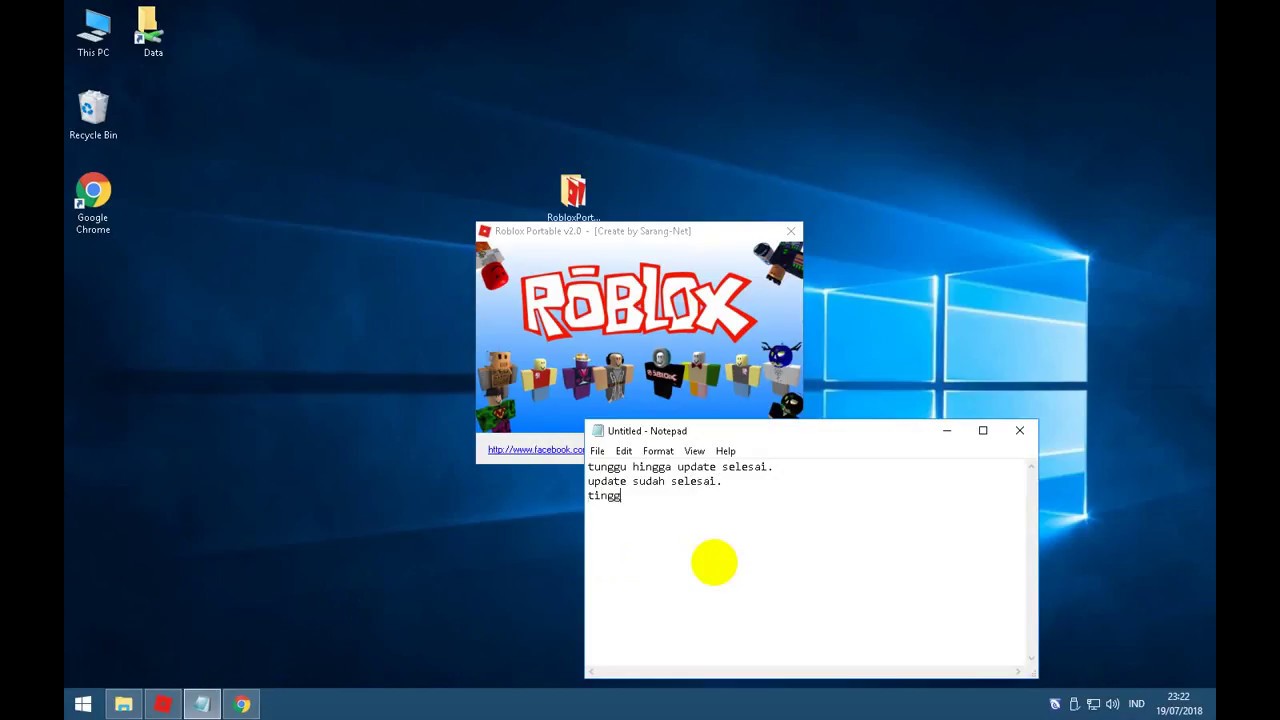Image resolution: width=1280 pixels, height=720 pixels.
Task: Open the Notepad File menu
Action: click(x=597, y=451)
